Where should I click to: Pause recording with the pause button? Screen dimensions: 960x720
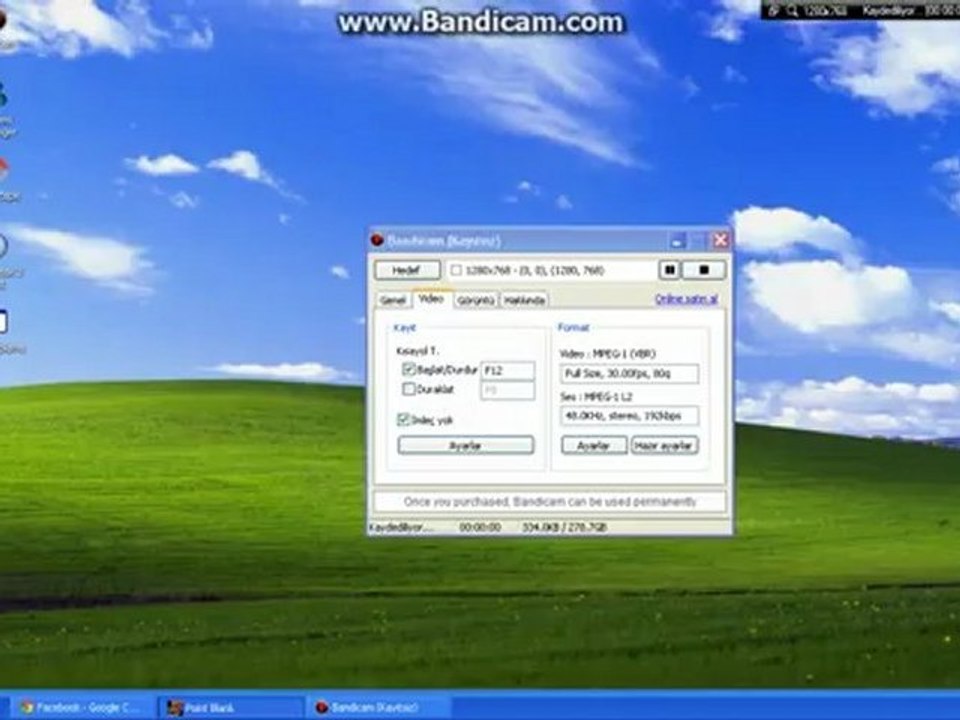(x=669, y=270)
